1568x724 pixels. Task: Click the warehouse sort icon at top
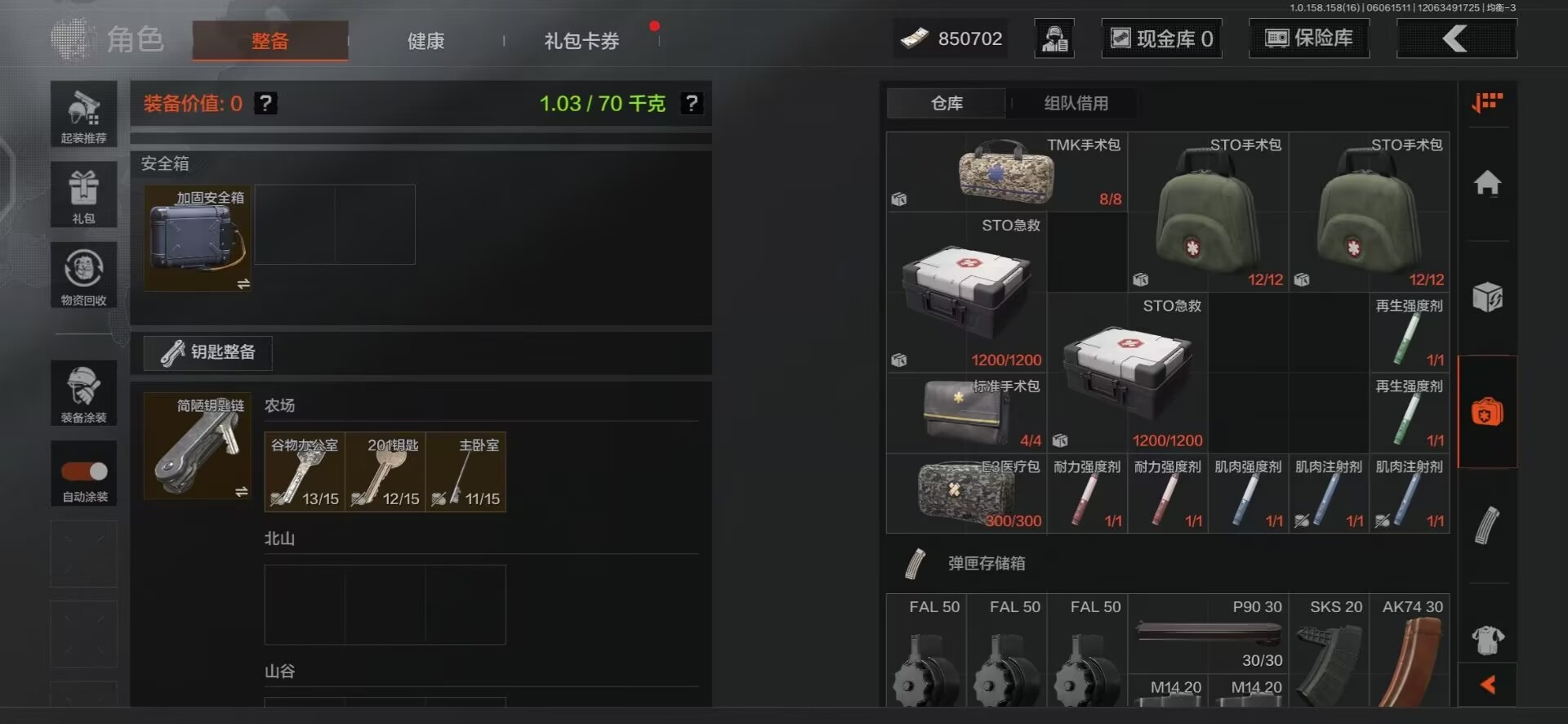coord(1487,103)
